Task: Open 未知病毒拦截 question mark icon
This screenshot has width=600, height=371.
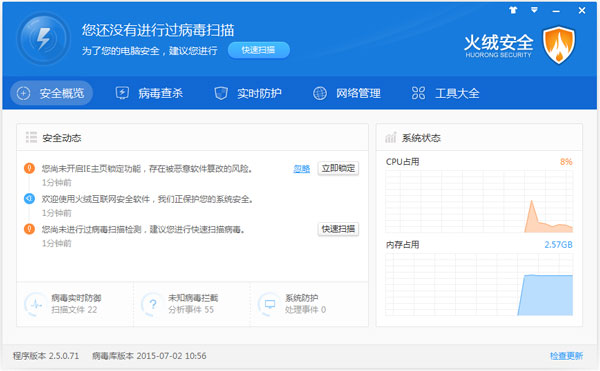Action: point(153,304)
